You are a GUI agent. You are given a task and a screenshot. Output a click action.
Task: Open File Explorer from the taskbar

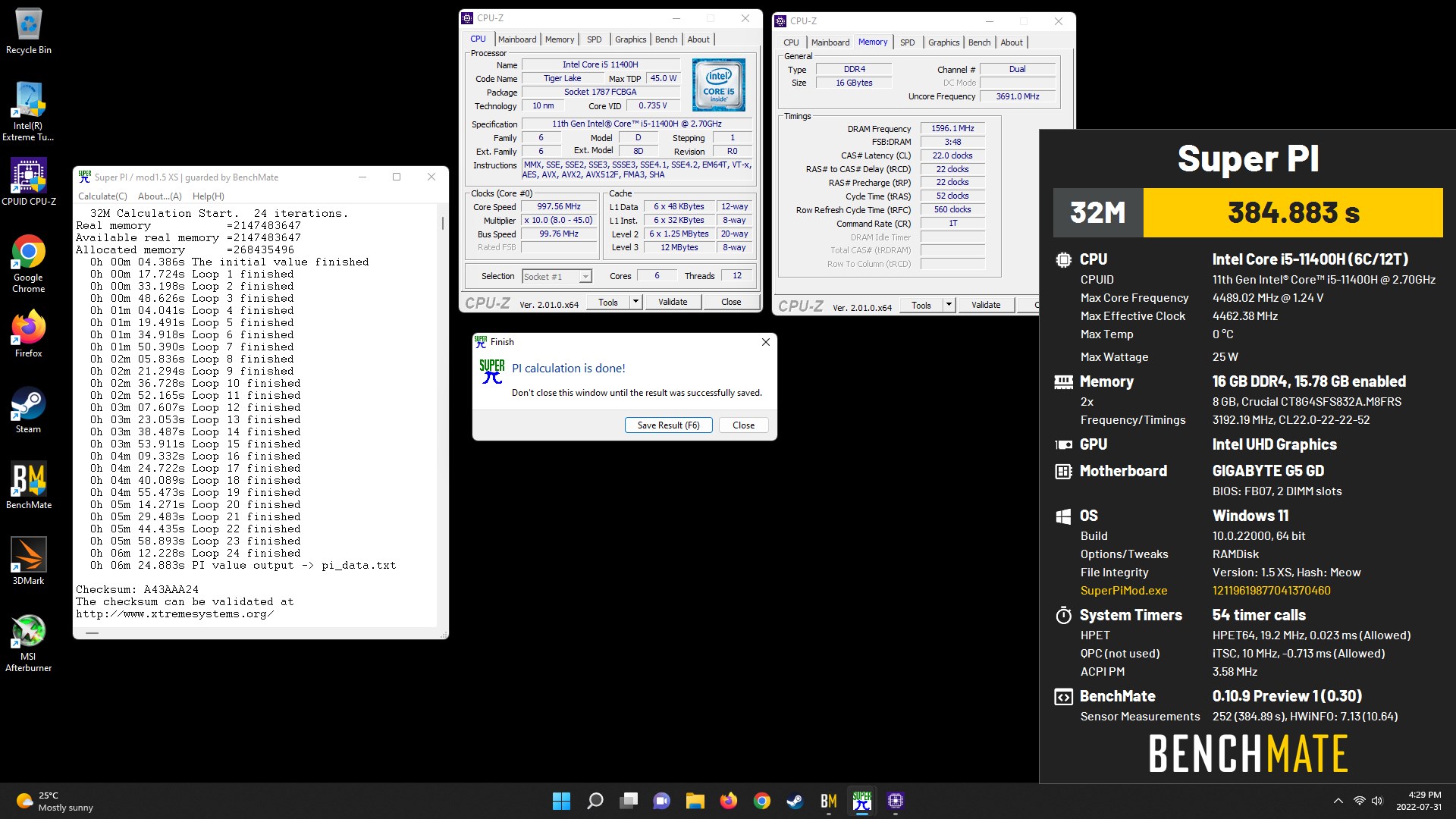coord(695,801)
